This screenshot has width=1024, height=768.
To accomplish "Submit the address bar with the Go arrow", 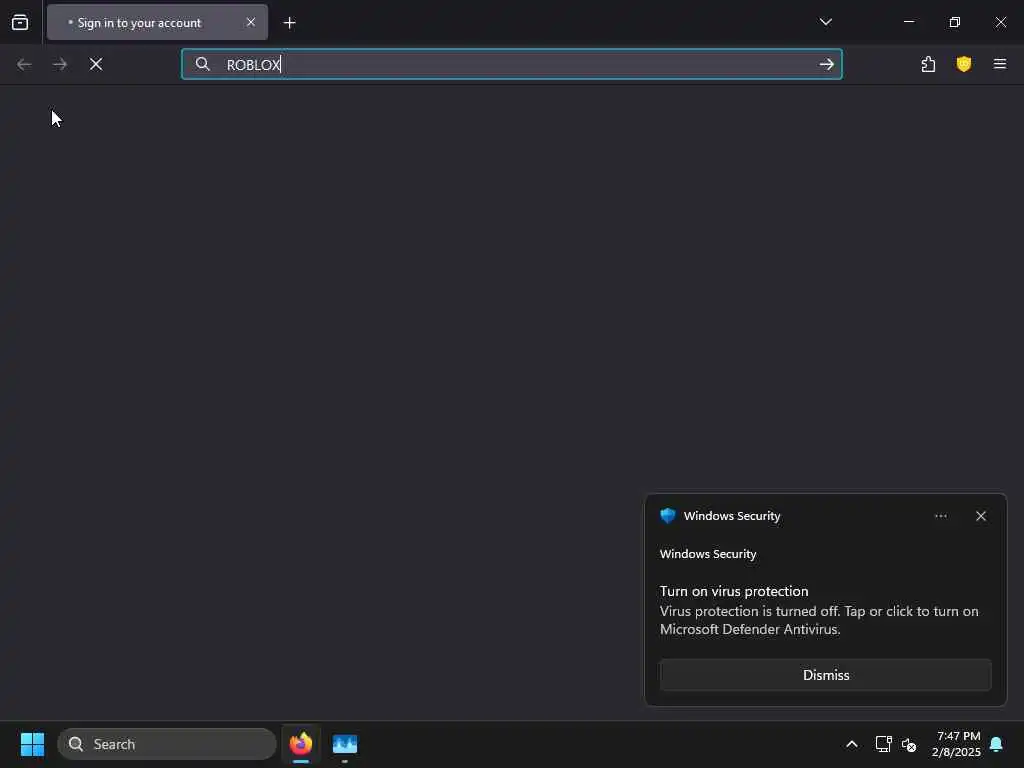I will pos(827,64).
